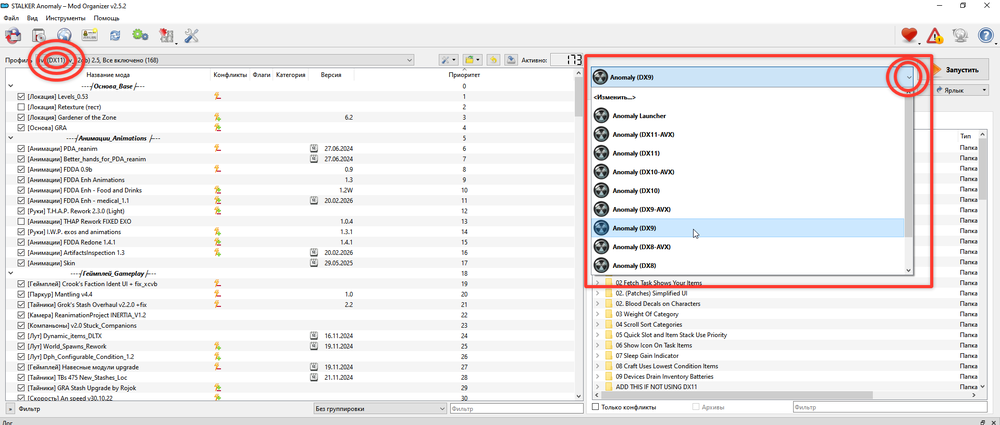
Task: Open the Nexus globe toolbar icon
Action: pos(63,36)
